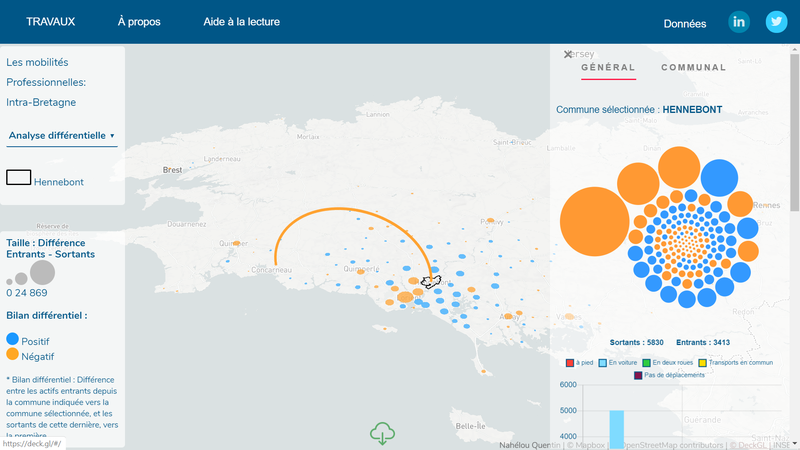The height and width of the screenshot is (450, 800).
Task: Expand the Analyse différentielle dropdown
Action: [61, 135]
